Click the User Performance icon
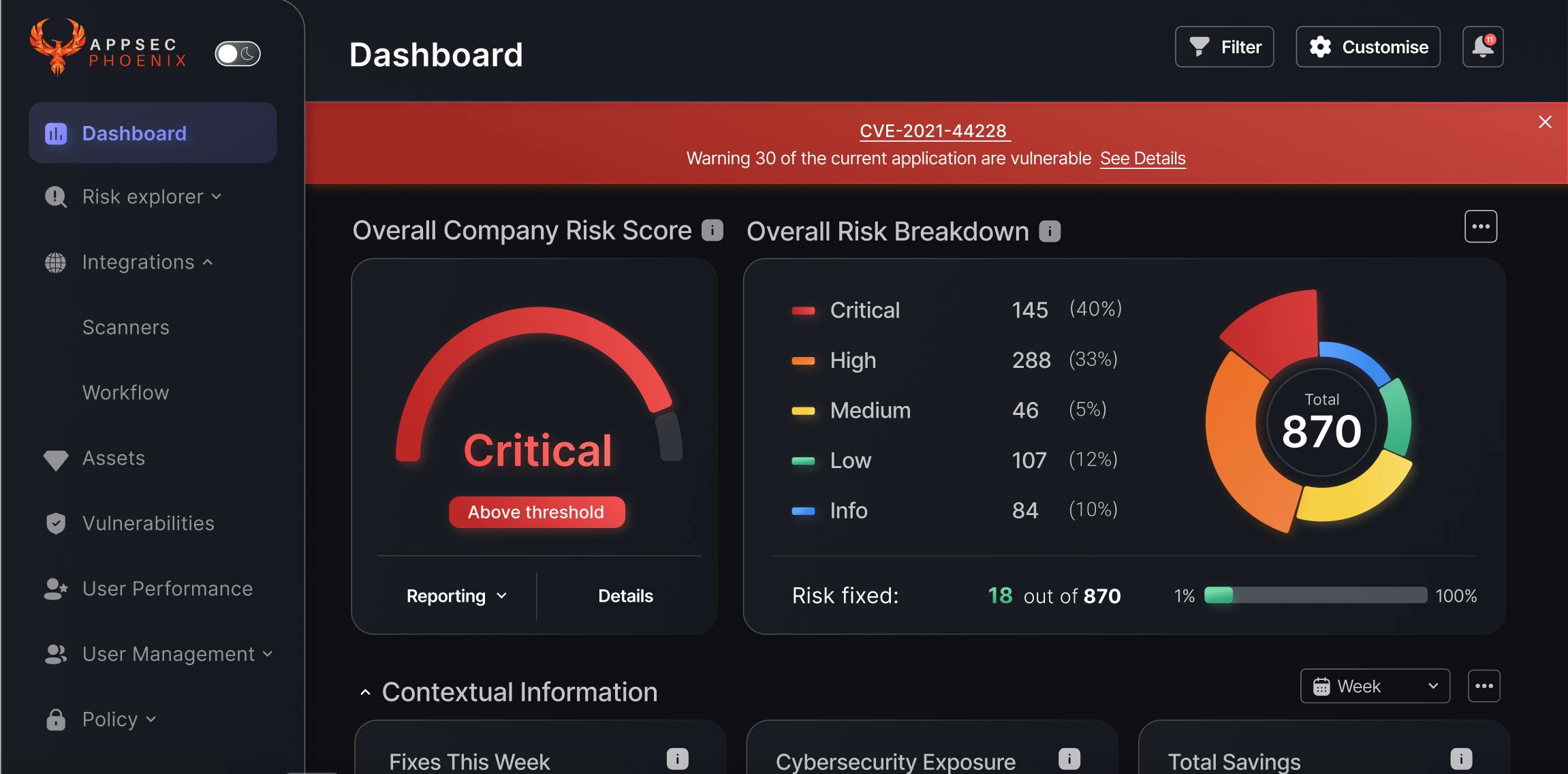Viewport: 1568px width, 774px height. coord(56,588)
